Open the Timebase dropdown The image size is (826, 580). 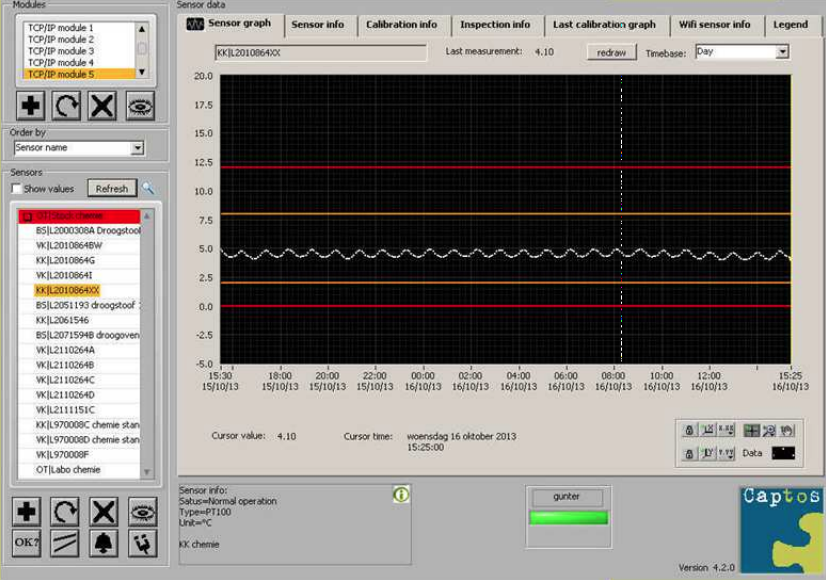[782, 51]
